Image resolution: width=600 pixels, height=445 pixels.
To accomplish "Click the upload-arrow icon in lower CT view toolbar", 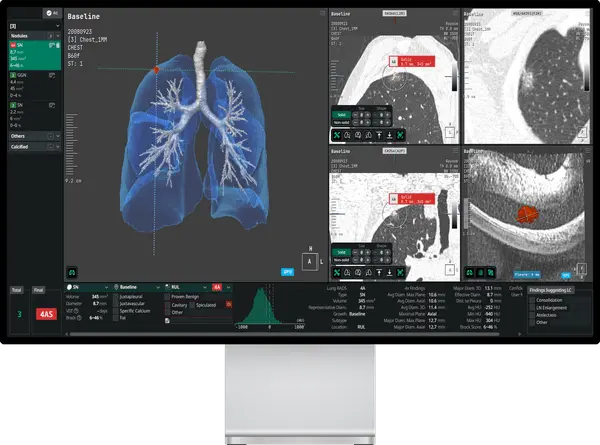I will [379, 272].
